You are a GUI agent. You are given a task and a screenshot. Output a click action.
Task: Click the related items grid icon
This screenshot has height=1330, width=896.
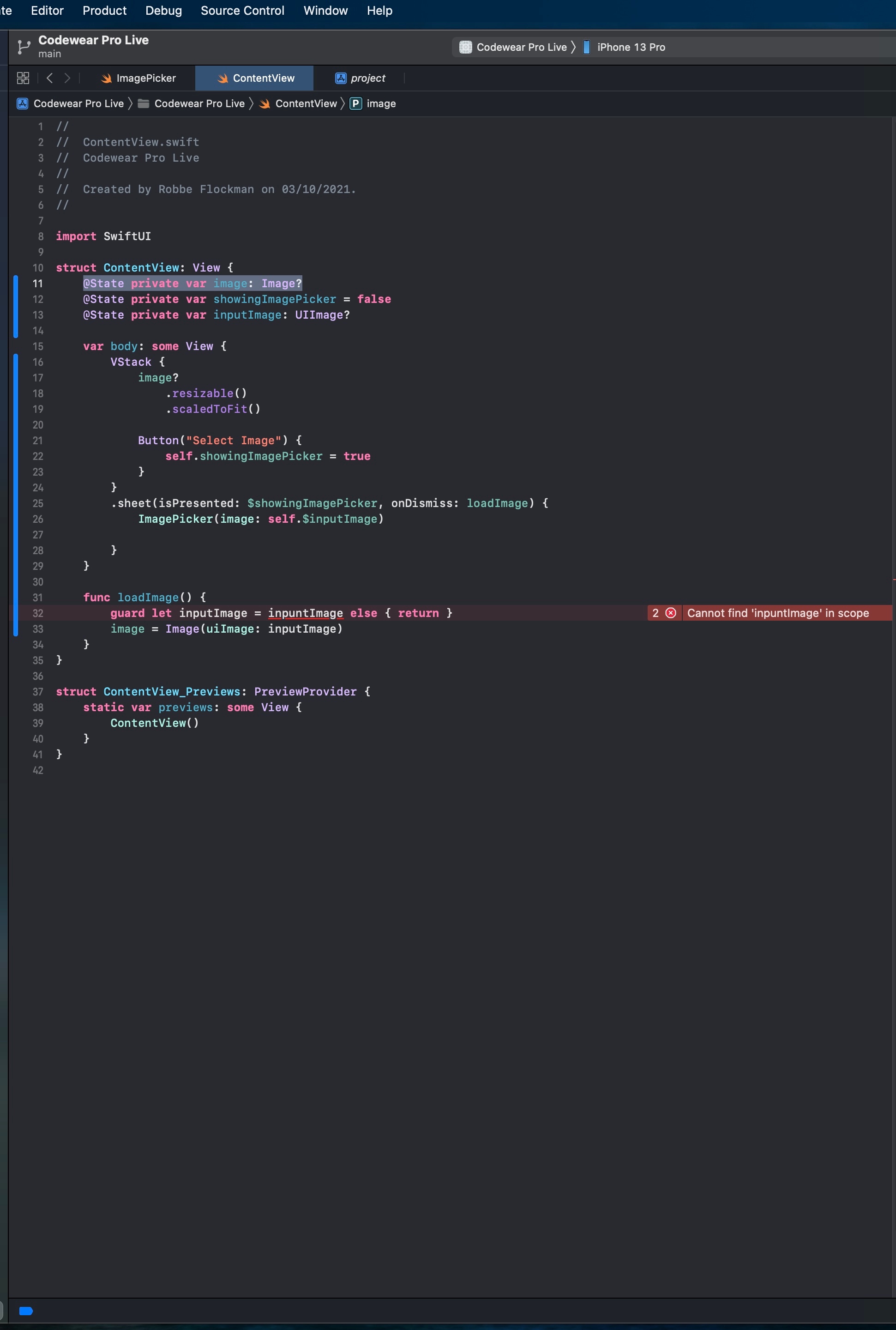pyautogui.click(x=23, y=79)
